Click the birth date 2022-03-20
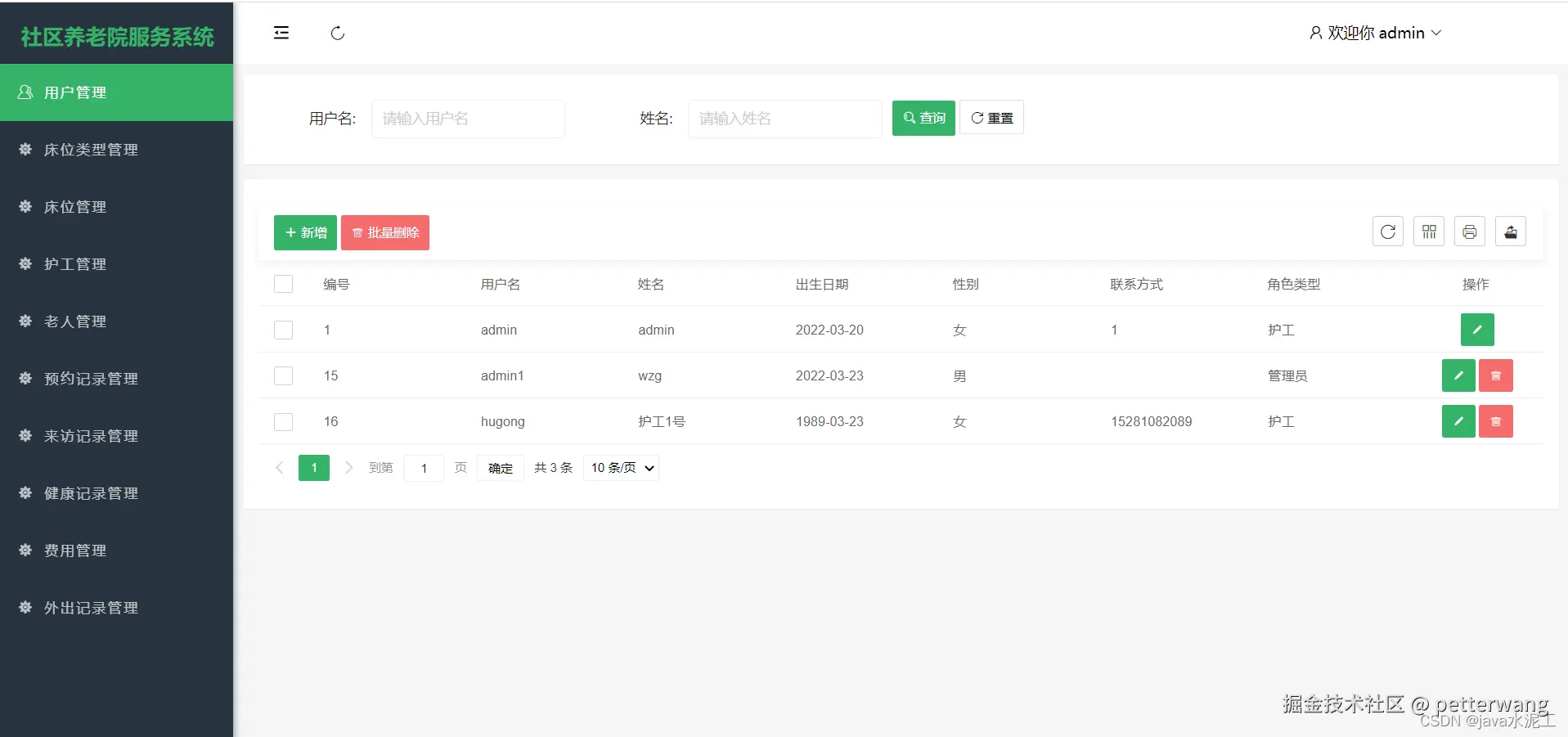This screenshot has width=1568, height=737. (829, 330)
